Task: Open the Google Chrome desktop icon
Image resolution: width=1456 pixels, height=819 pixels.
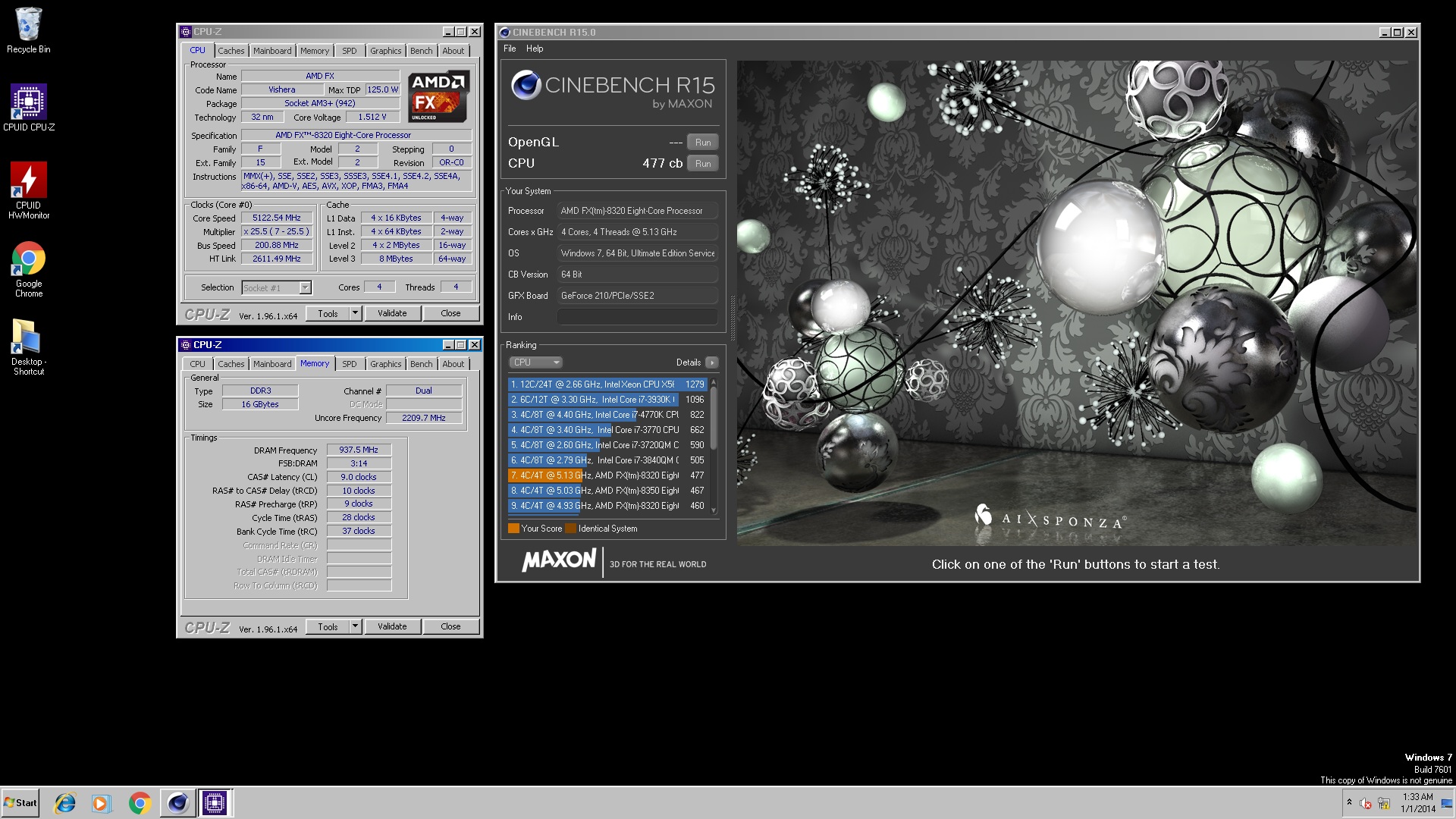Action: (29, 269)
